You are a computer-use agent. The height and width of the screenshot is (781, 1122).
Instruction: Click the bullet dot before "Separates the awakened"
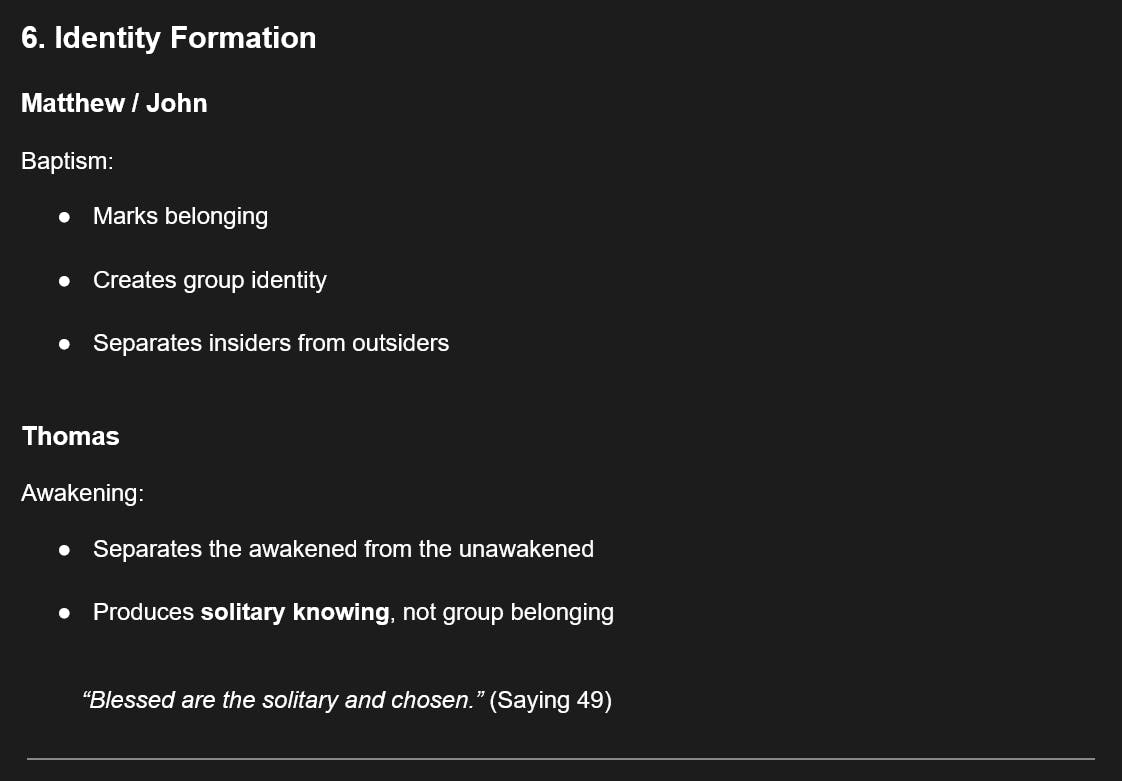coord(65,550)
